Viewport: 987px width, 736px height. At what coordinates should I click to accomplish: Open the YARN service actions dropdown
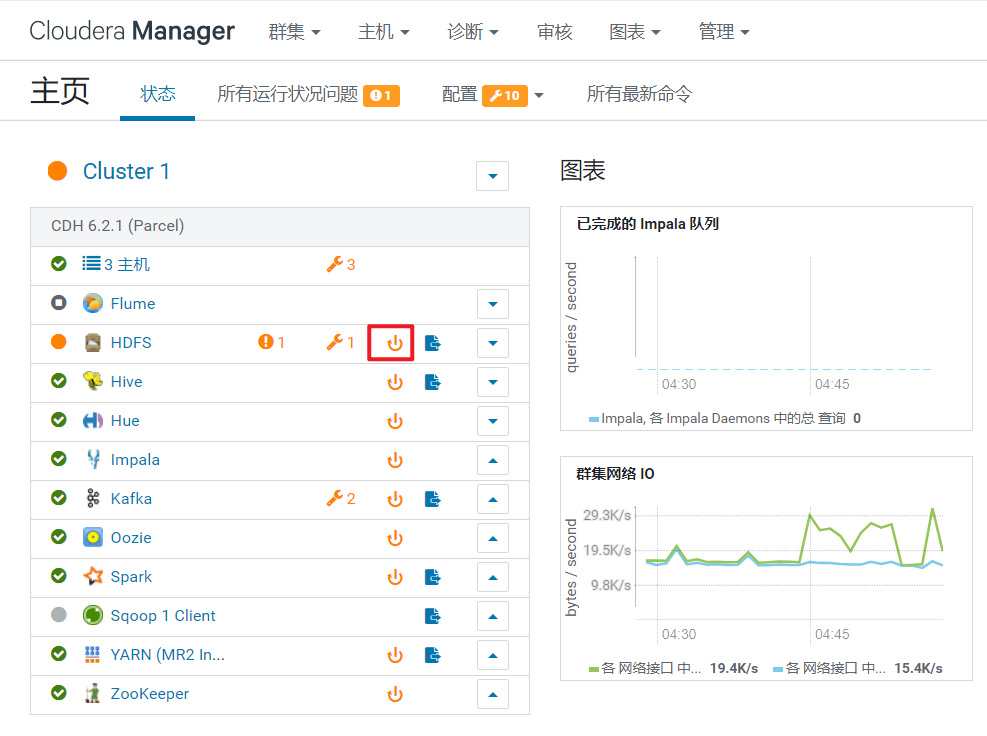(493, 655)
